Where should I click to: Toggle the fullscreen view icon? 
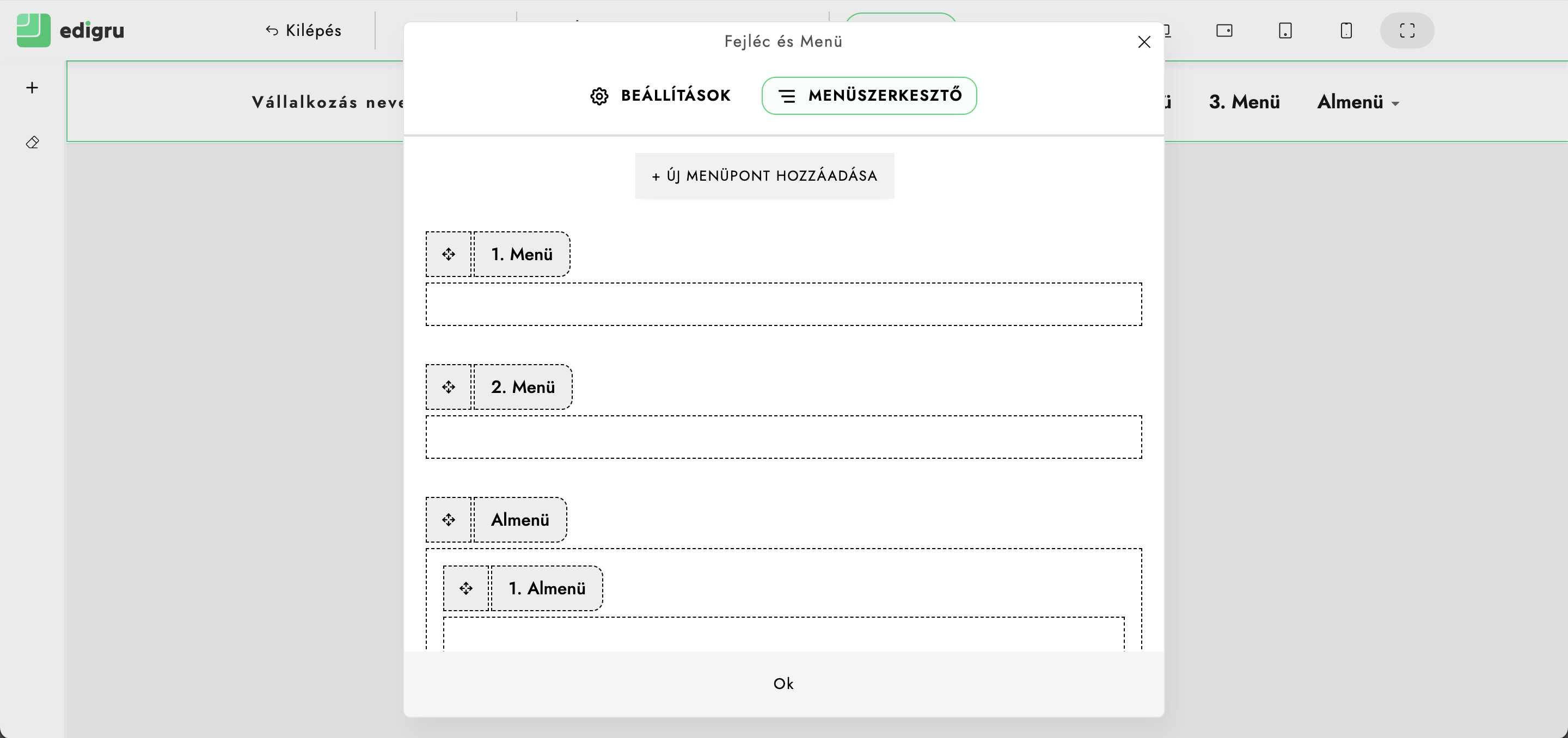pos(1407,30)
